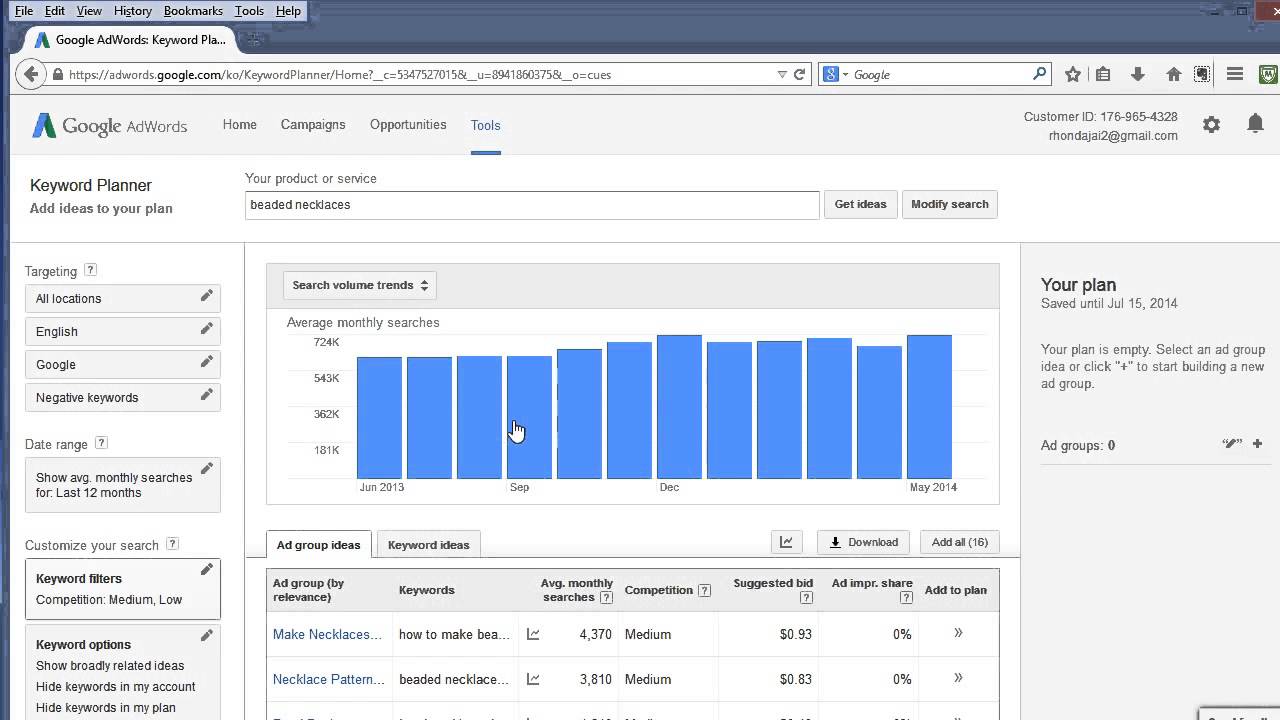Open the History menu
Image resolution: width=1280 pixels, height=720 pixels.
133,11
